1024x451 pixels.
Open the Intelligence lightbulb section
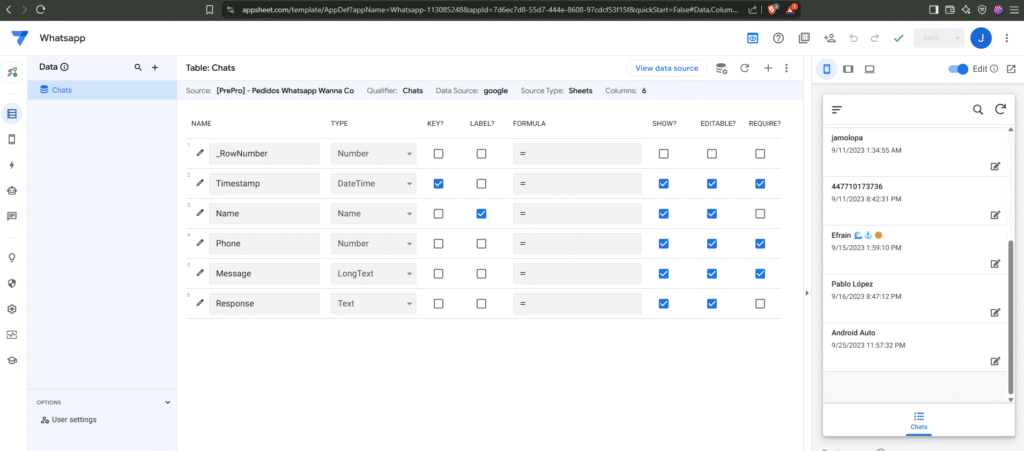coord(12,257)
